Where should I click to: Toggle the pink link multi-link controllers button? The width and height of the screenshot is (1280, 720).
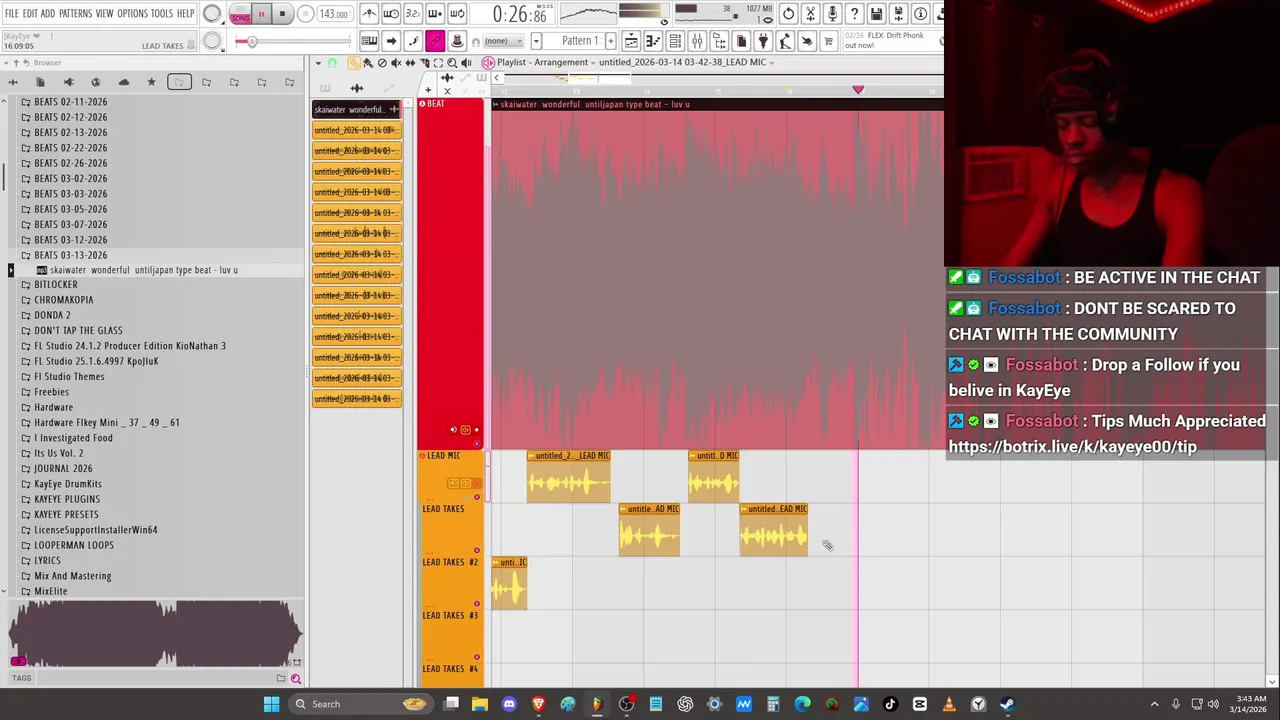[435, 41]
